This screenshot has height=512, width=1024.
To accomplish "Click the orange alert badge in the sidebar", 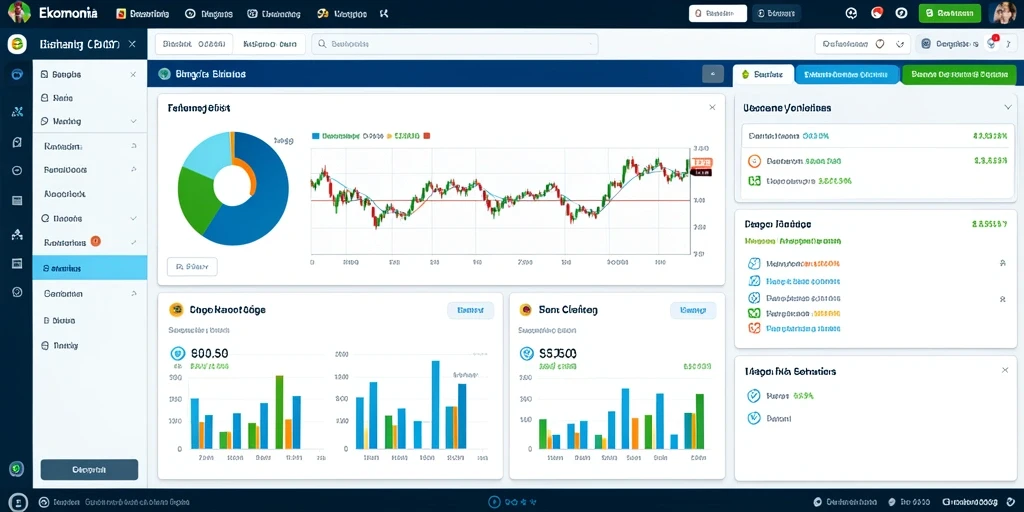I will click(x=95, y=241).
